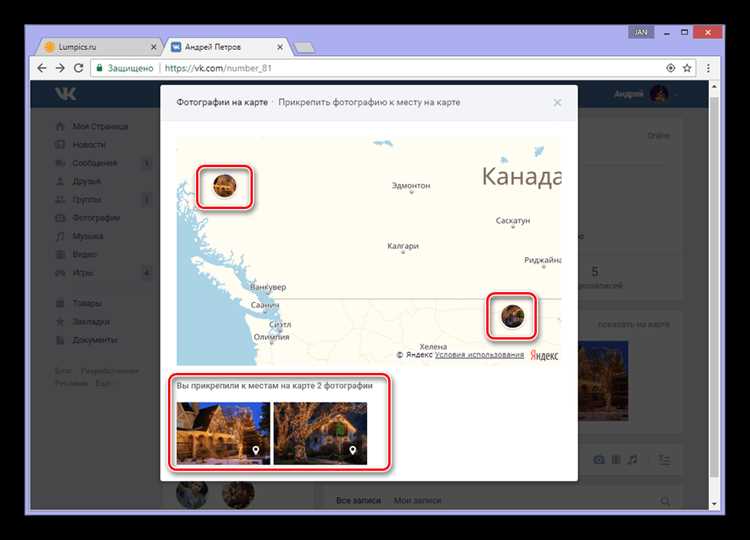Click the page vertical scrollbar

tap(714, 287)
